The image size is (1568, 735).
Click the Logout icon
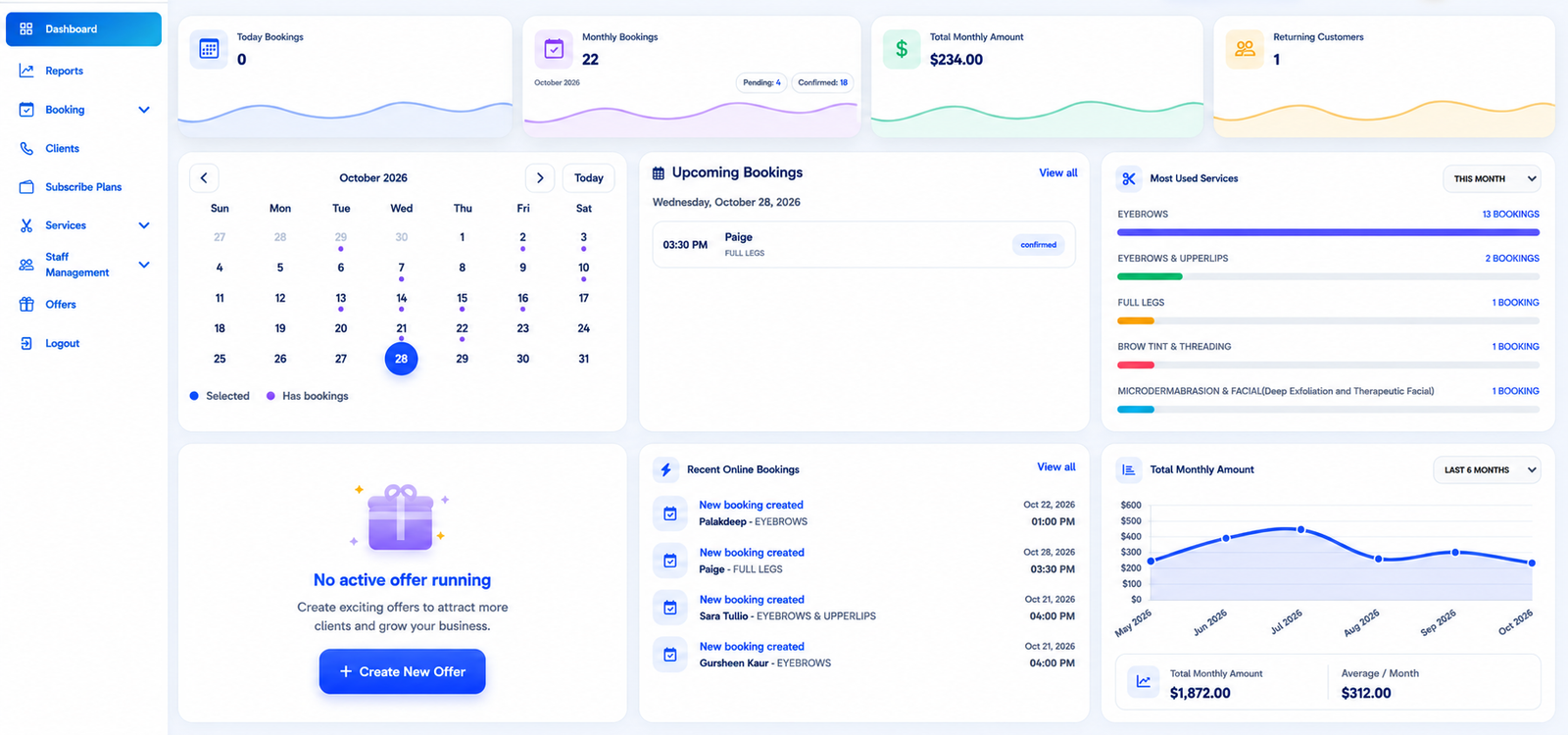point(26,343)
